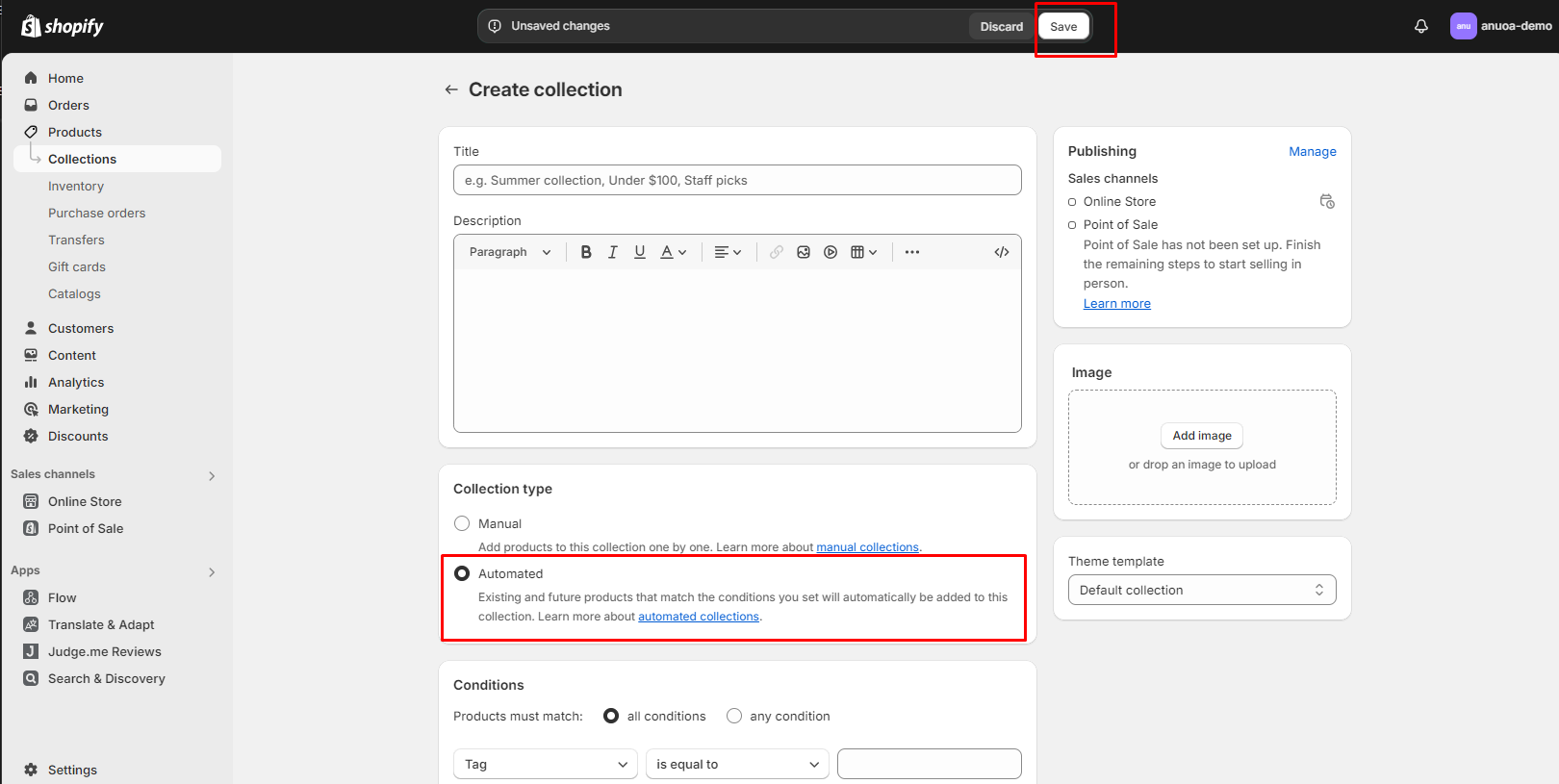This screenshot has width=1559, height=784.
Task: Save the new collection
Action: point(1063,26)
